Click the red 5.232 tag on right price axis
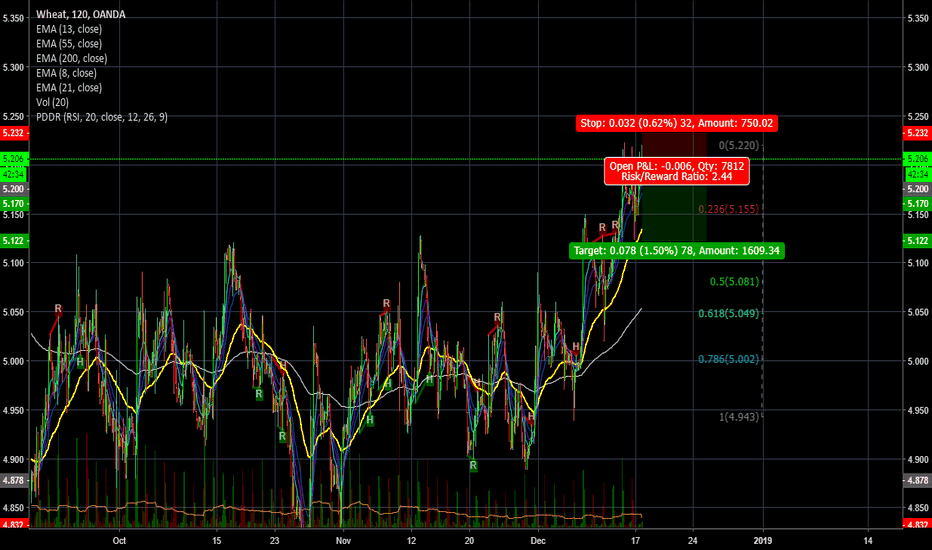 917,133
